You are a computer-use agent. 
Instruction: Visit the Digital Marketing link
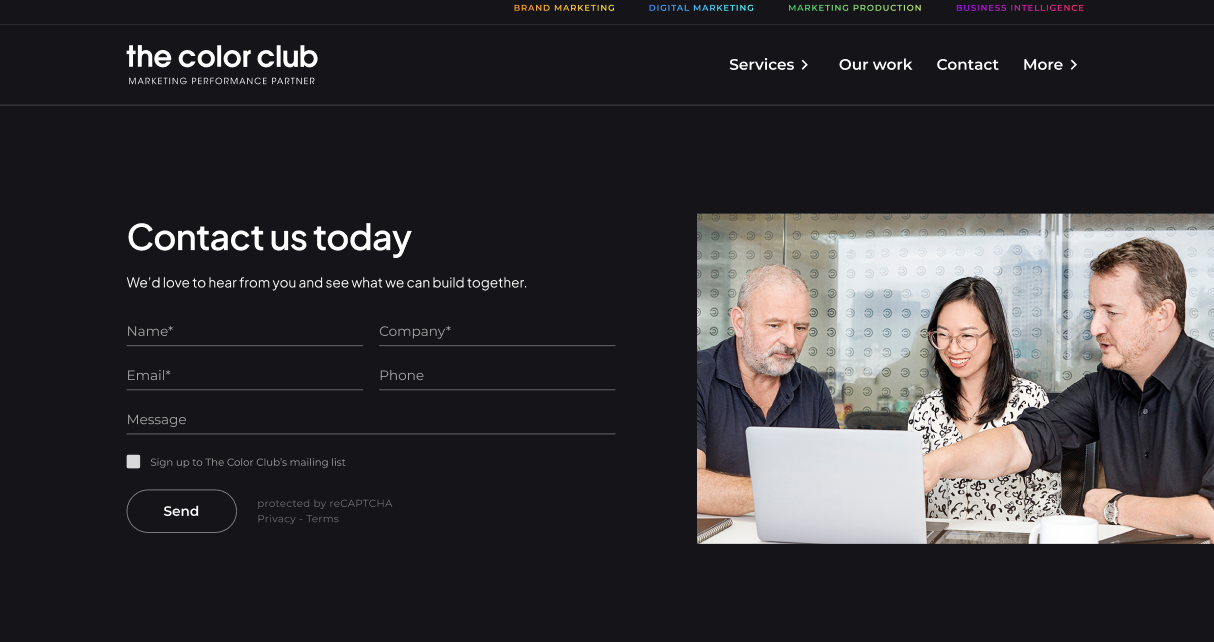point(701,8)
